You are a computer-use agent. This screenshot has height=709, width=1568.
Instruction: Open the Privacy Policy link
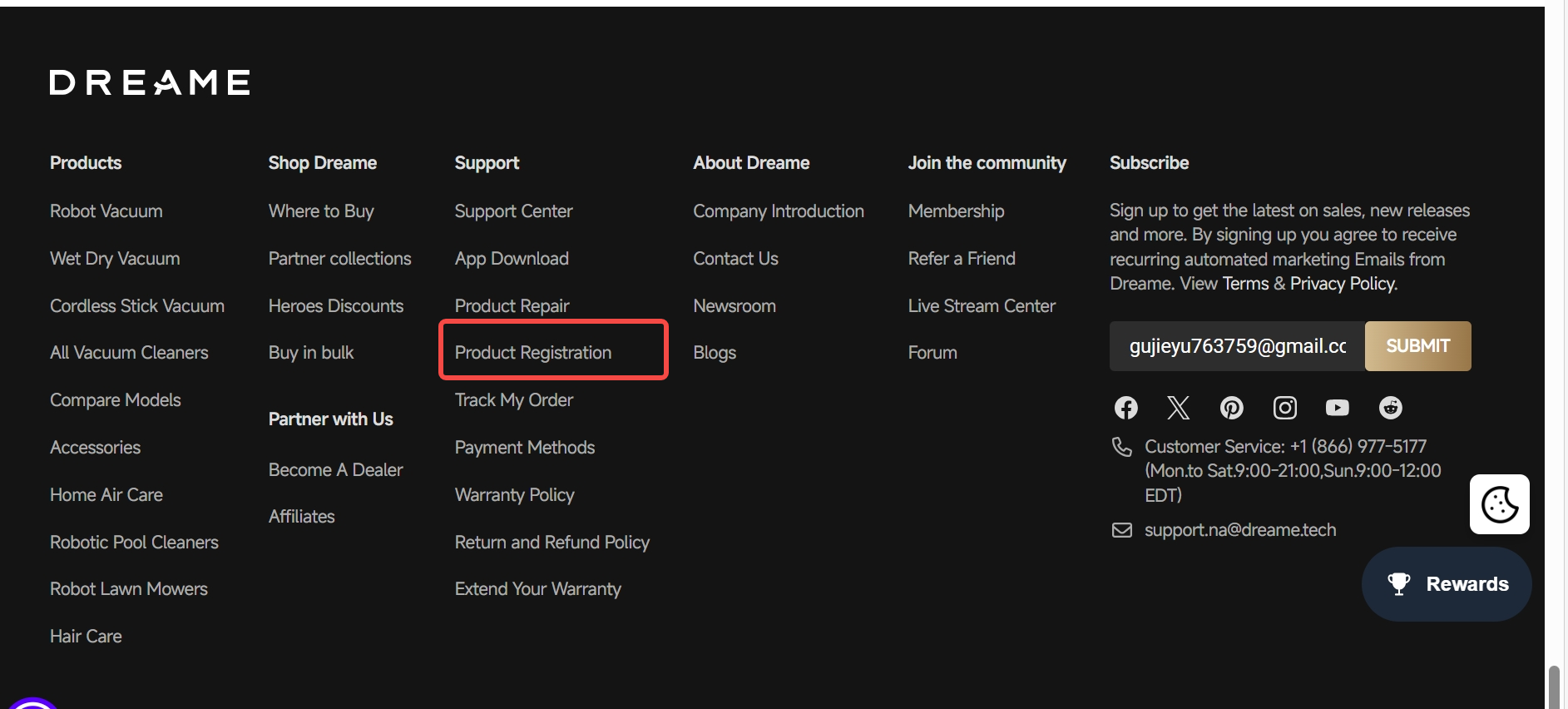coord(1342,284)
